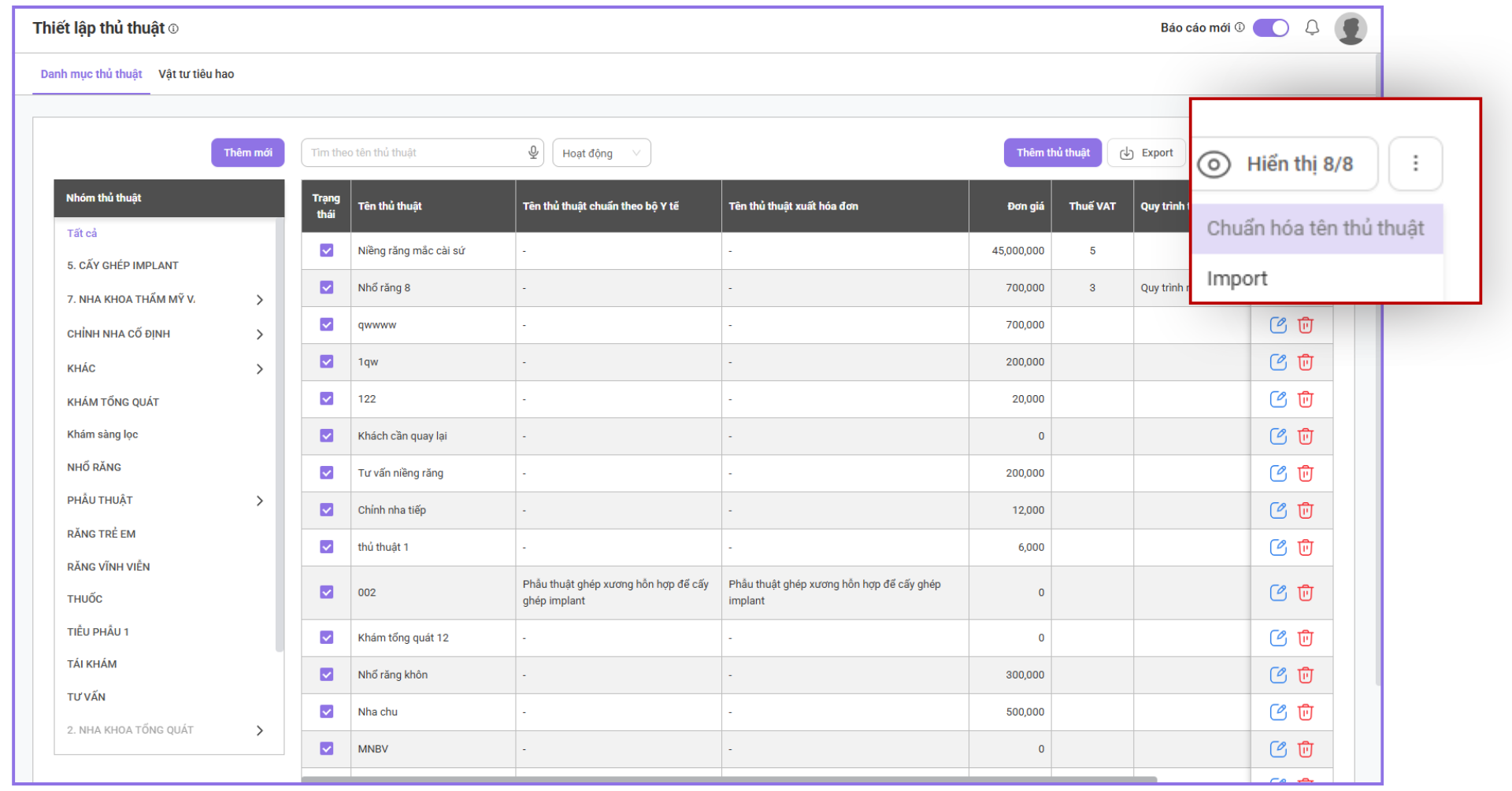Click the user avatar icon
1512x791 pixels.
coord(1351,29)
